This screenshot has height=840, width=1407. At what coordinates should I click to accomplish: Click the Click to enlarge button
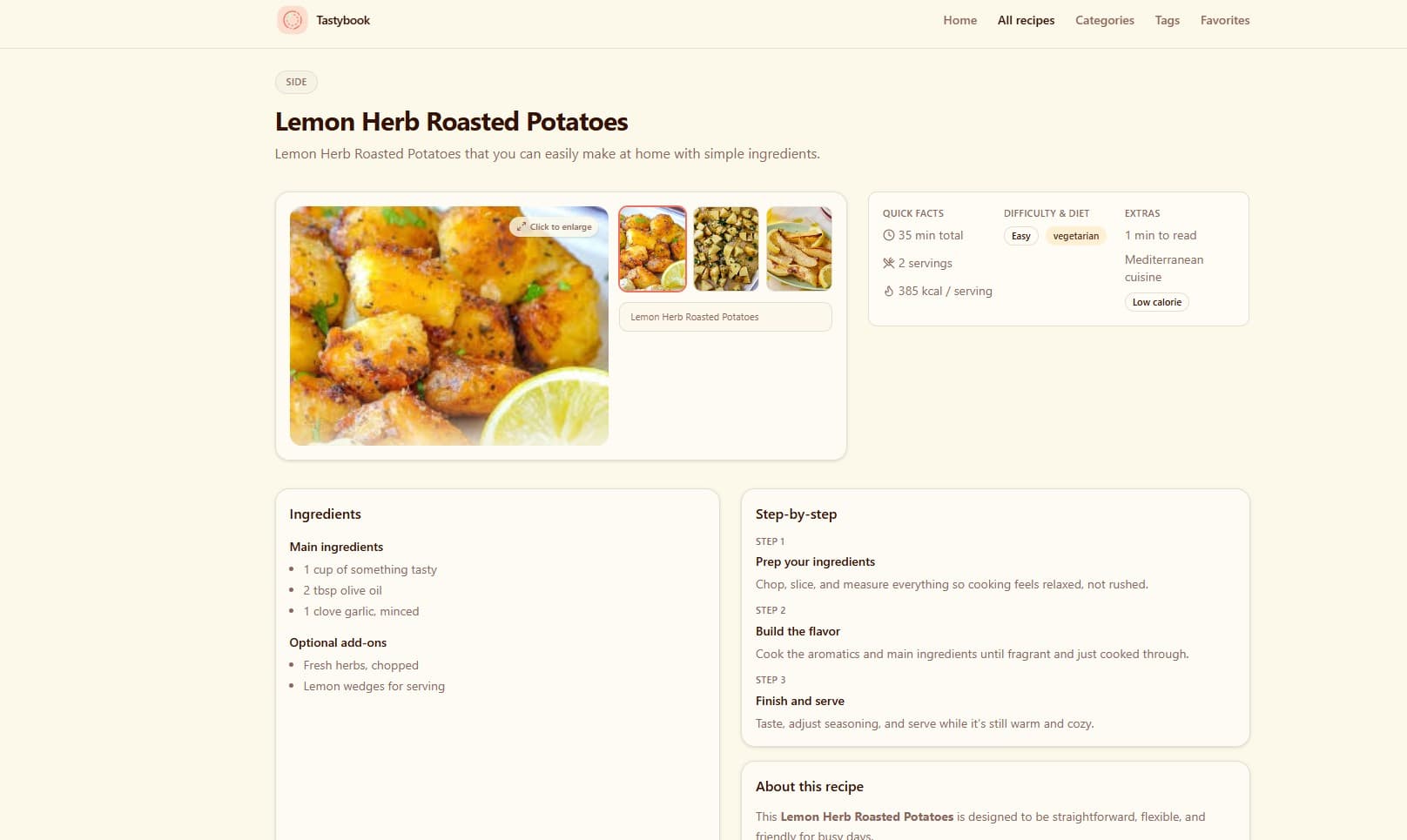tap(555, 226)
